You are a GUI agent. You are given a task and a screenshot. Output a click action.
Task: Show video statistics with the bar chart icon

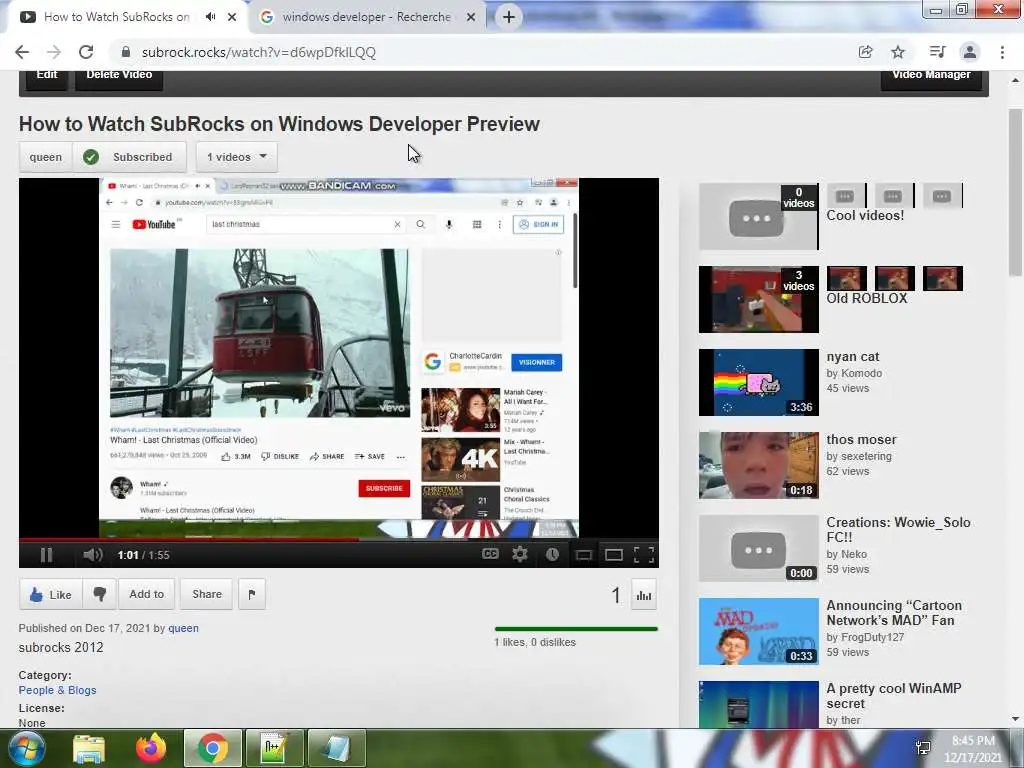pyautogui.click(x=644, y=595)
